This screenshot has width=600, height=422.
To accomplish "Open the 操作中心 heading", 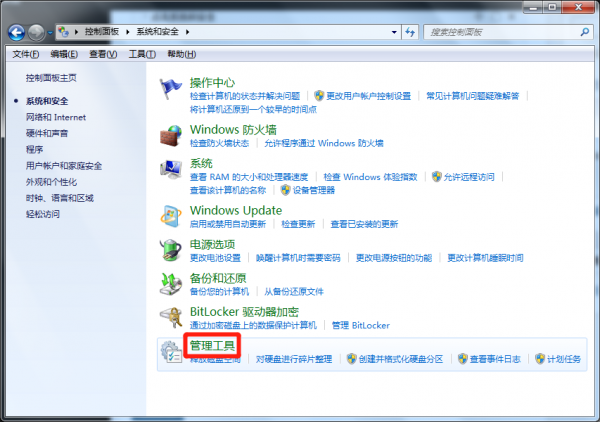I will (x=212, y=83).
